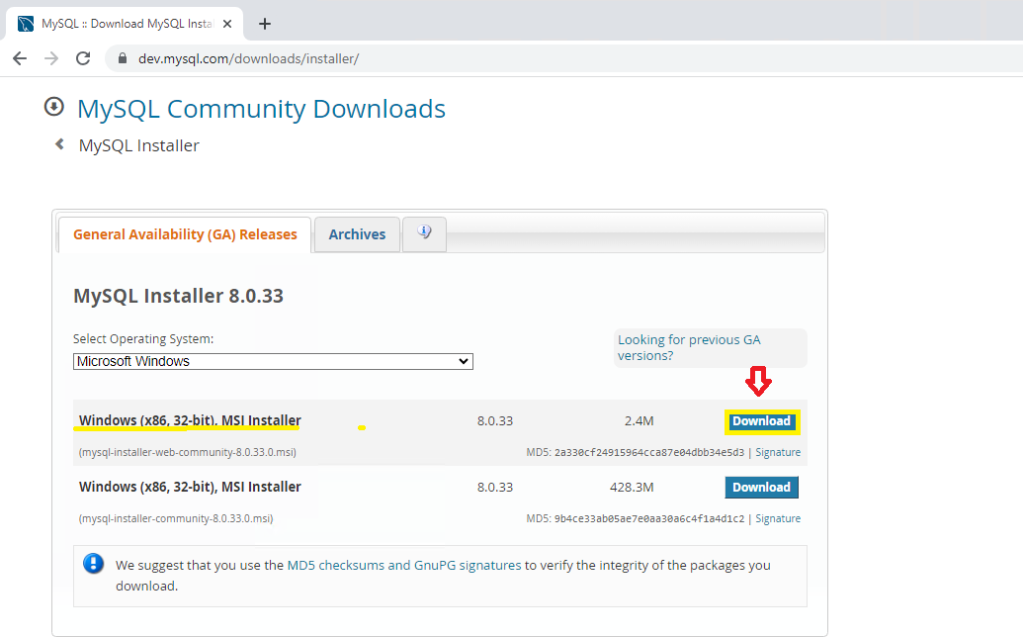This screenshot has height=637, width=1024.
Task: Close the MySQL Download tab
Action: 227,24
